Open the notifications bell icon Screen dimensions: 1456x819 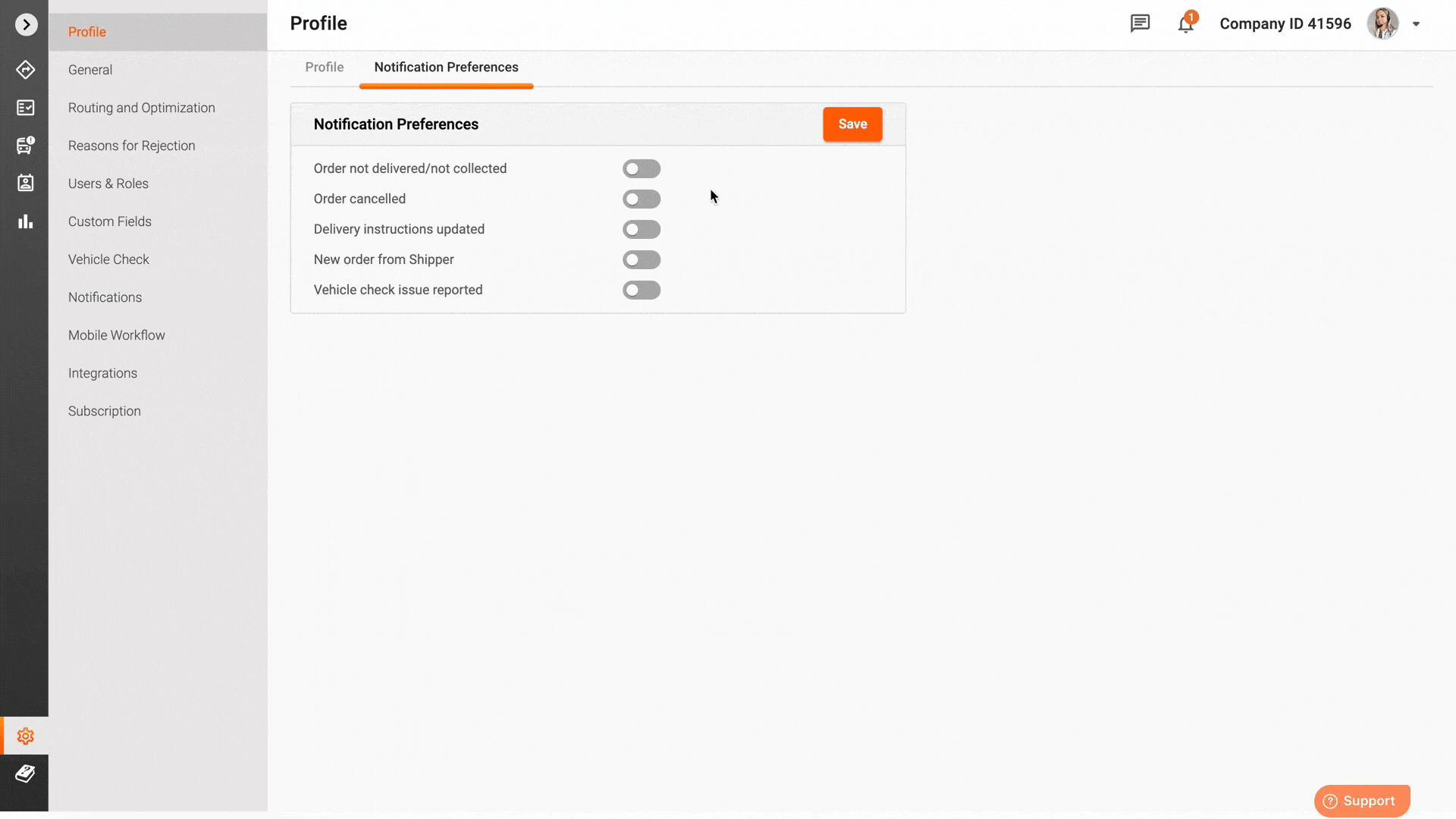coord(1186,24)
